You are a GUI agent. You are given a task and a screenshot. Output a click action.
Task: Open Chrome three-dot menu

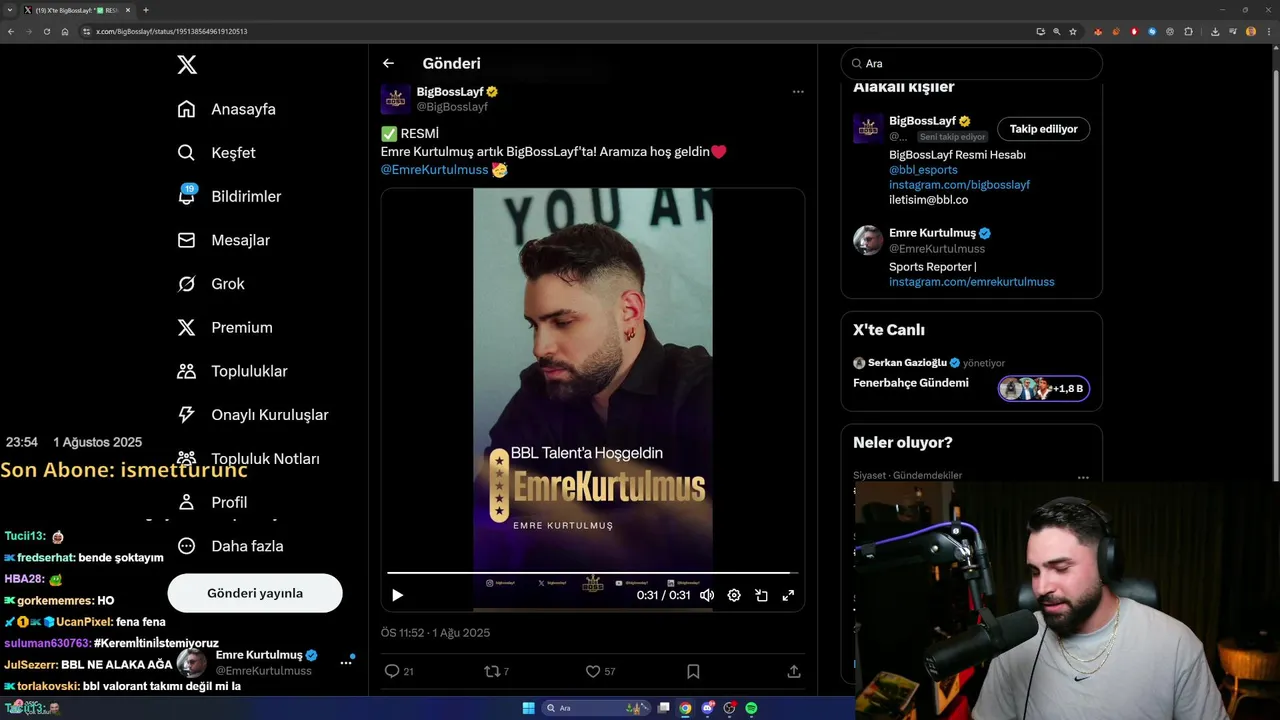tap(1269, 32)
